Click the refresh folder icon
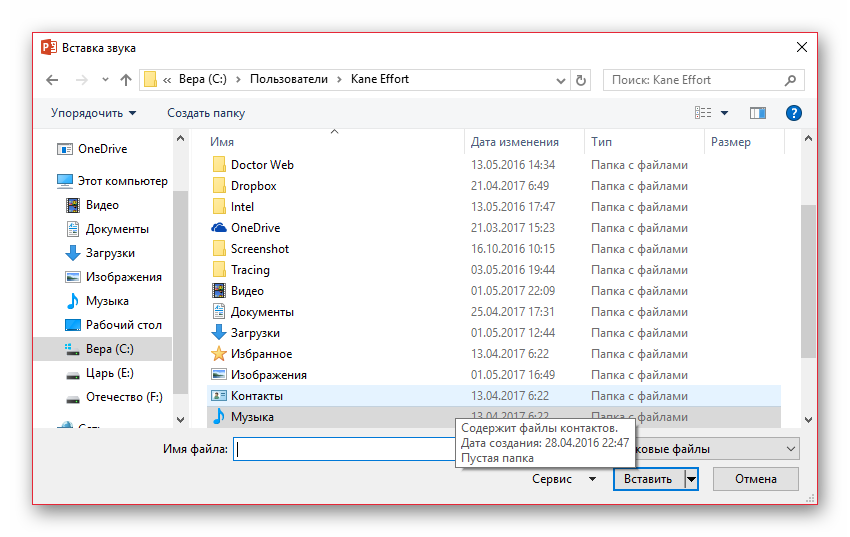 tap(581, 80)
